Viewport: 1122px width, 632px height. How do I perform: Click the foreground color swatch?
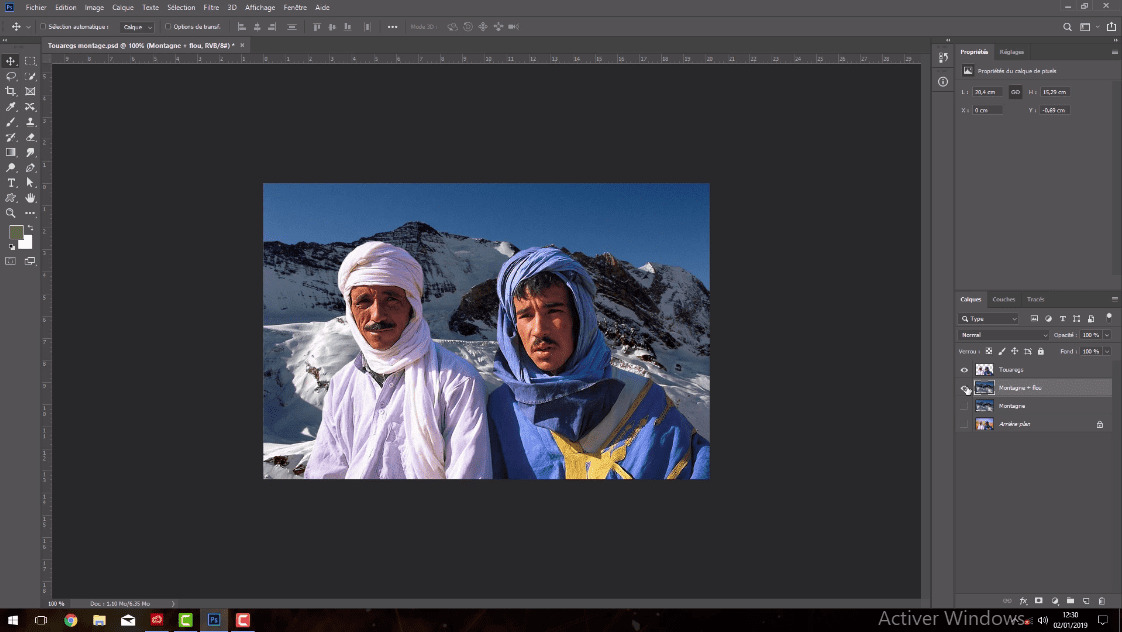click(16, 232)
